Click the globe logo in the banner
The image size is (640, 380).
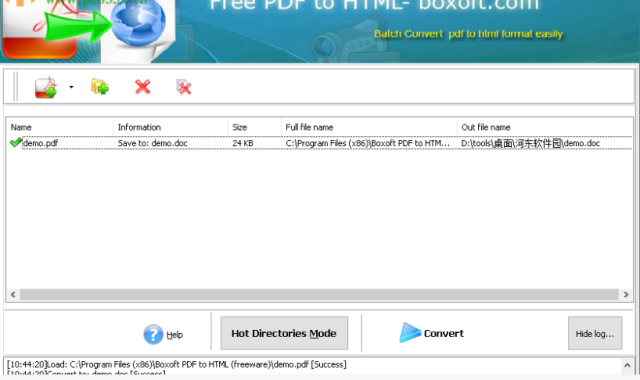click(138, 22)
